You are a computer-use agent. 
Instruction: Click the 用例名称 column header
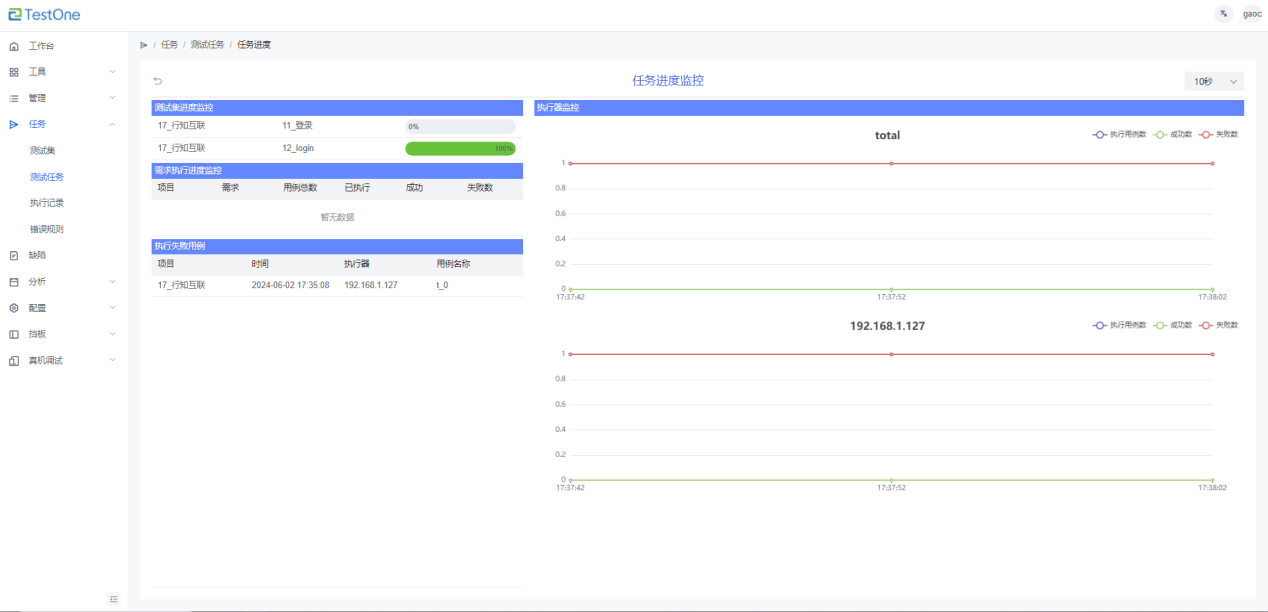(453, 264)
